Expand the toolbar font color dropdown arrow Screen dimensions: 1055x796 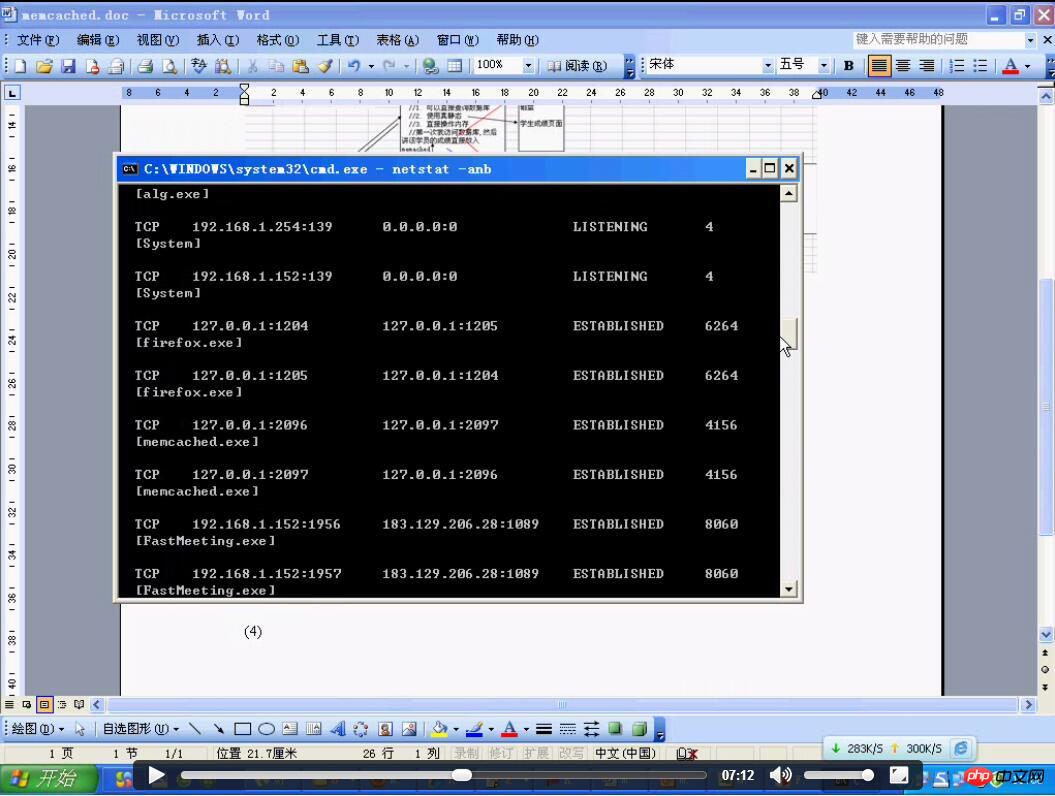pyautogui.click(x=1028, y=66)
